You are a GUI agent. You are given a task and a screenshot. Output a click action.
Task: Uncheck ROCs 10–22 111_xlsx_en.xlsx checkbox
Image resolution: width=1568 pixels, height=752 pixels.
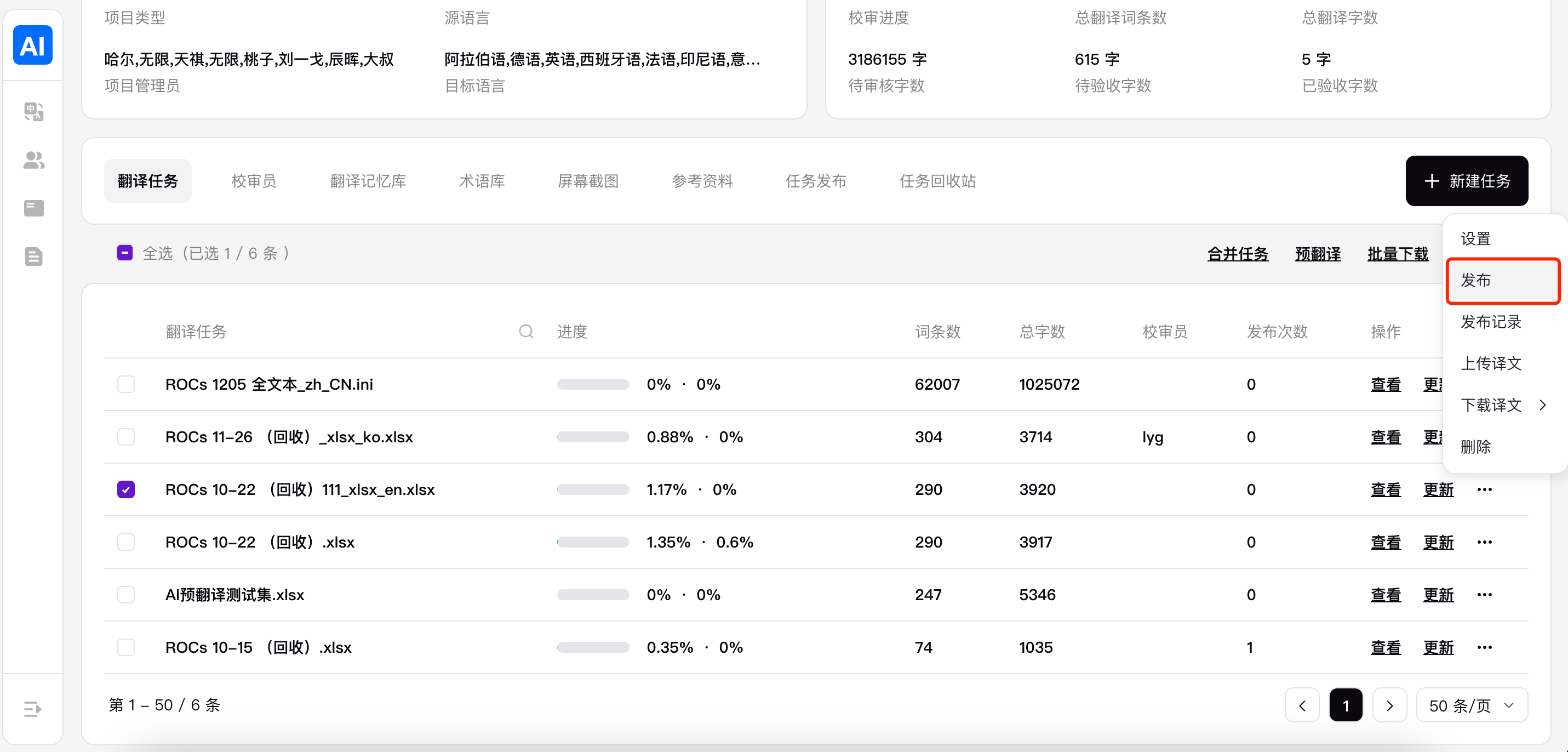click(x=126, y=489)
